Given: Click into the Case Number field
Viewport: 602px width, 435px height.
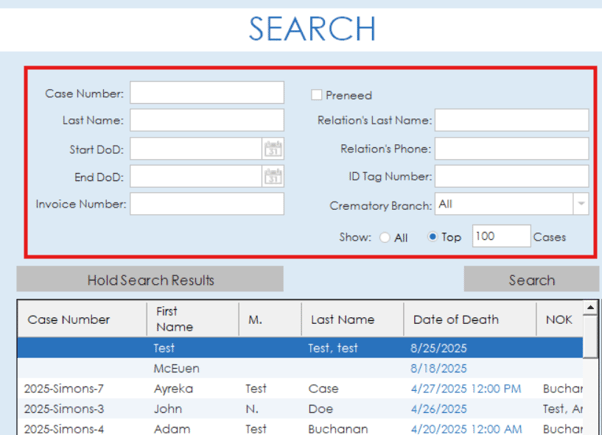Looking at the screenshot, I should coord(206,93).
